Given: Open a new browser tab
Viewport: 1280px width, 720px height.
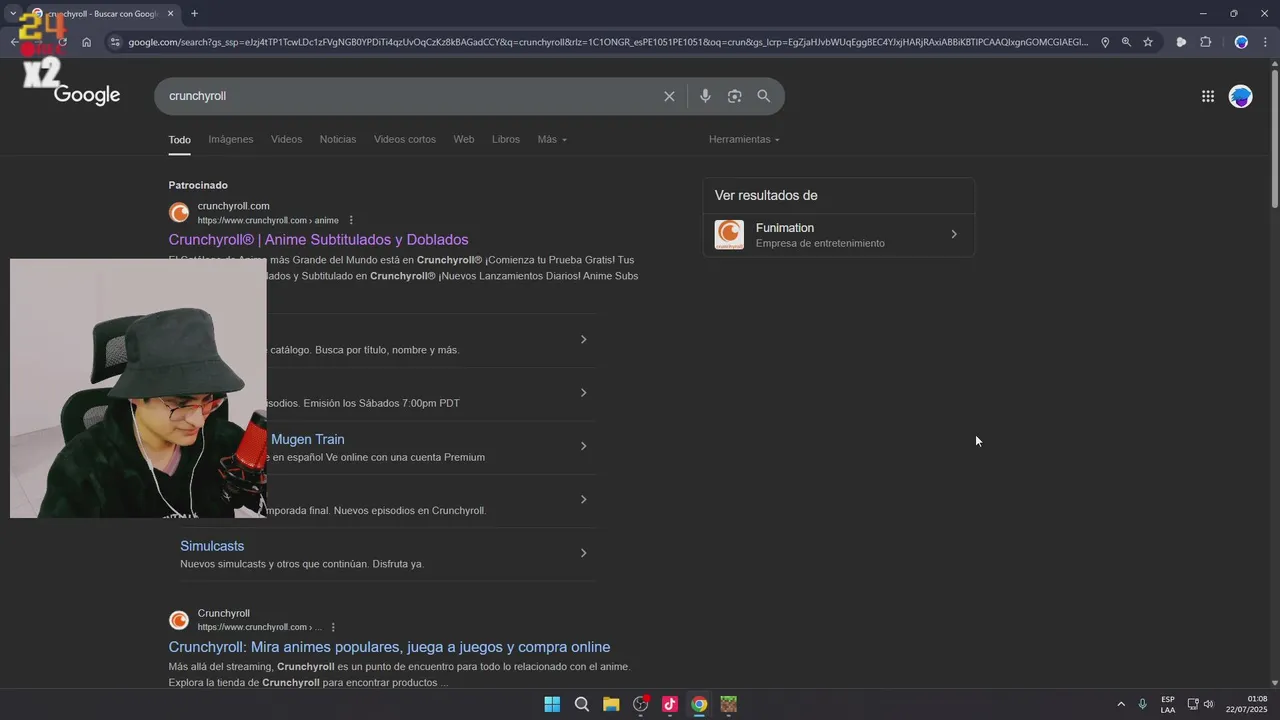Looking at the screenshot, I should tap(194, 14).
